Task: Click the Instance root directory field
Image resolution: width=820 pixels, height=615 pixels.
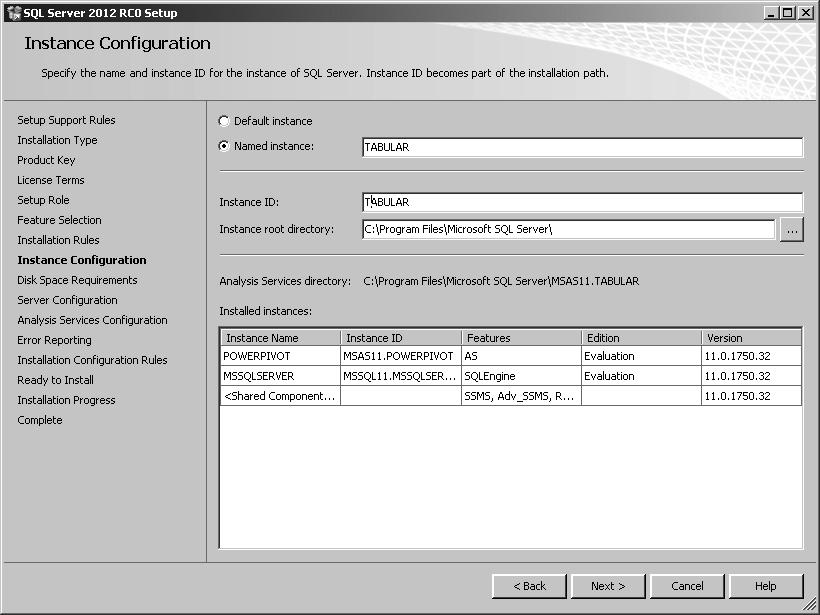Action: point(568,229)
